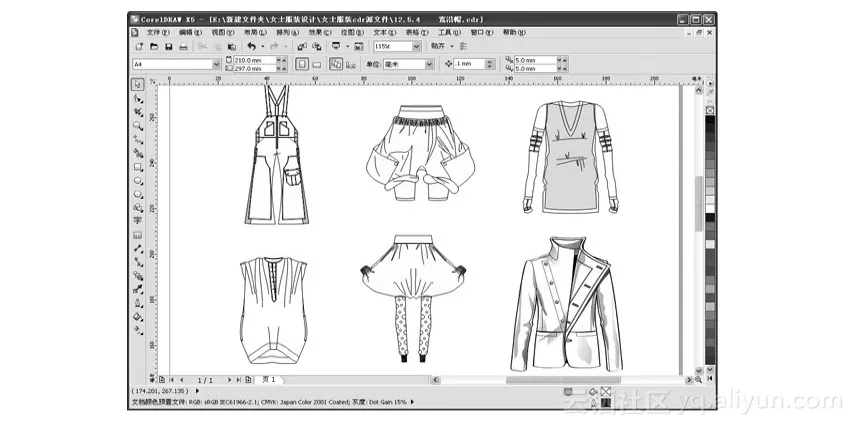This screenshot has height=426, width=854.
Task: Select the Polygon tool in the toolbox
Action: tap(138, 194)
